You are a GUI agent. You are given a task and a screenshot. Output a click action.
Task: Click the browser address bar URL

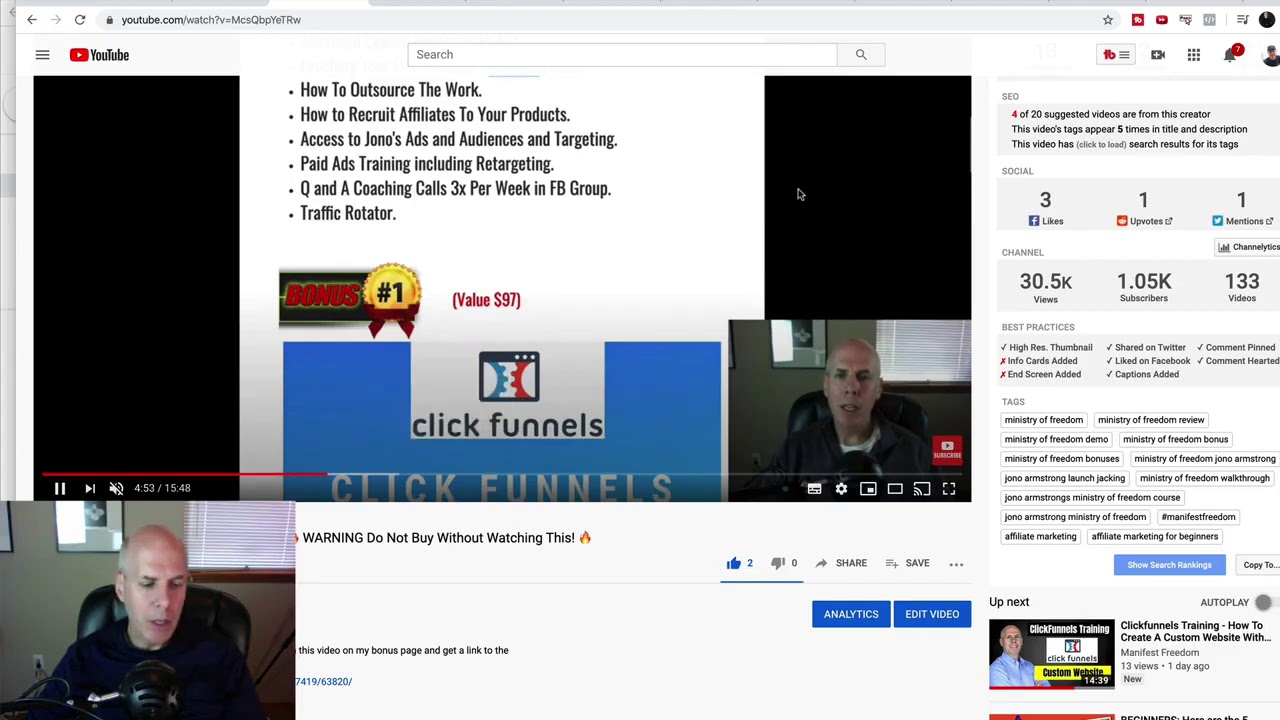(x=211, y=19)
